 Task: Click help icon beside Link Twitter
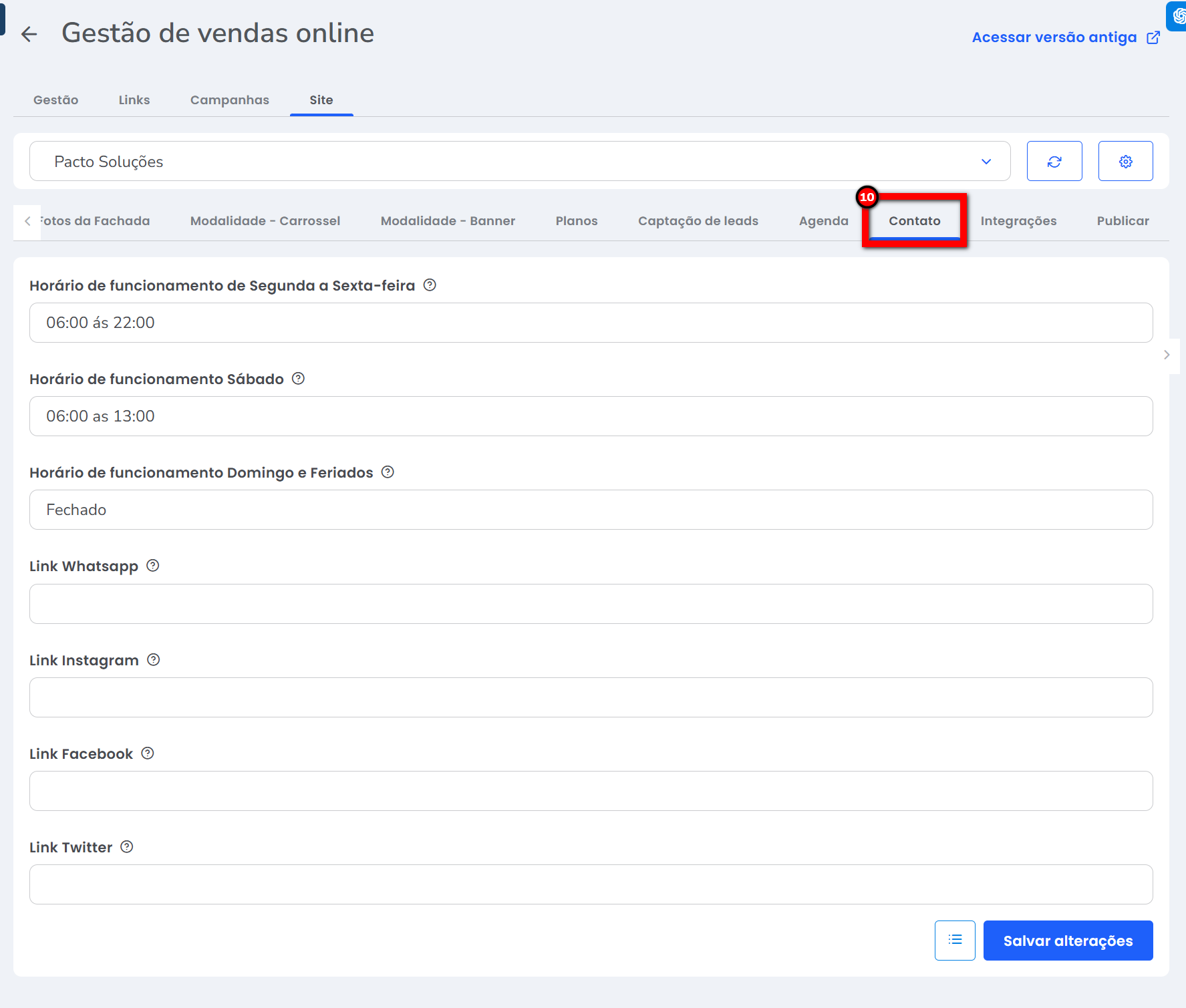pyautogui.click(x=127, y=847)
